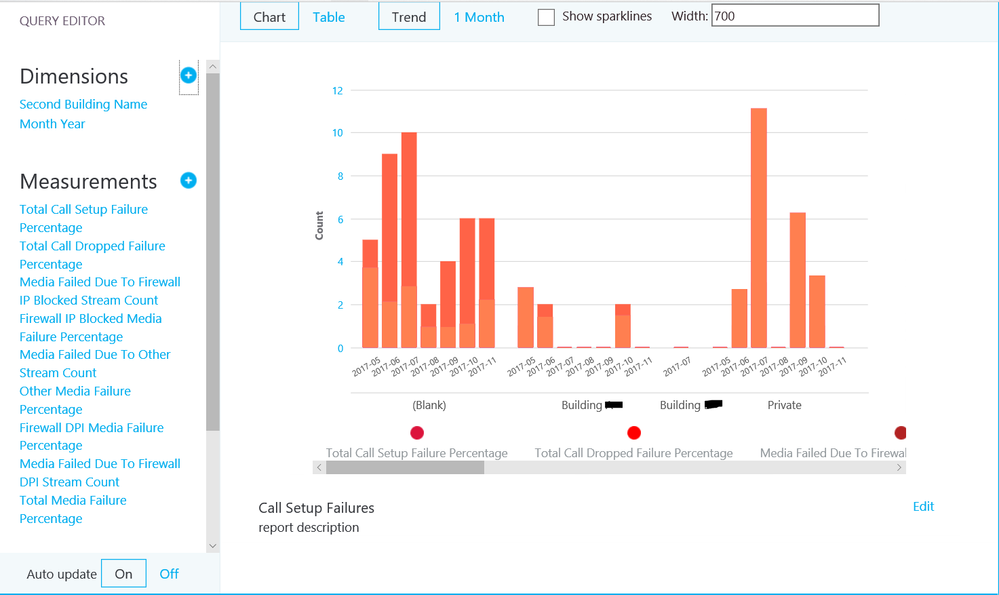This screenshot has width=999, height=595.
Task: Click the Call Setup Failures title
Action: tap(316, 508)
